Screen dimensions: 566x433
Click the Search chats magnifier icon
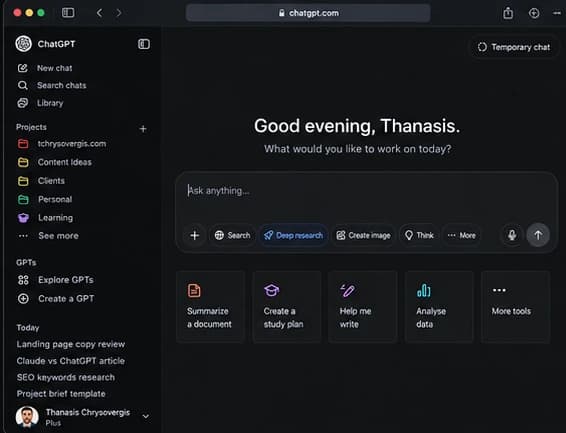click(22, 86)
